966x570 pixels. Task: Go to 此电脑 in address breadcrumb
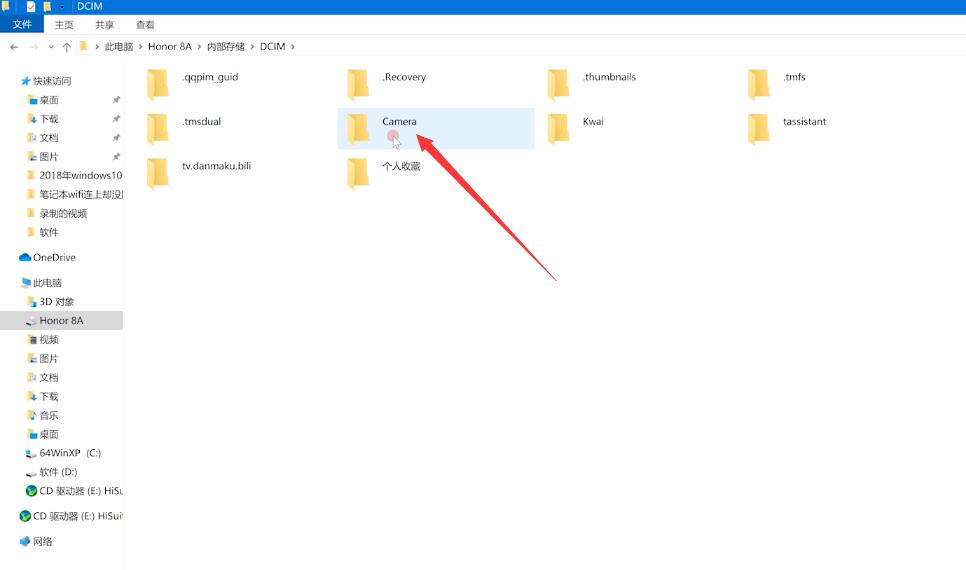click(119, 46)
